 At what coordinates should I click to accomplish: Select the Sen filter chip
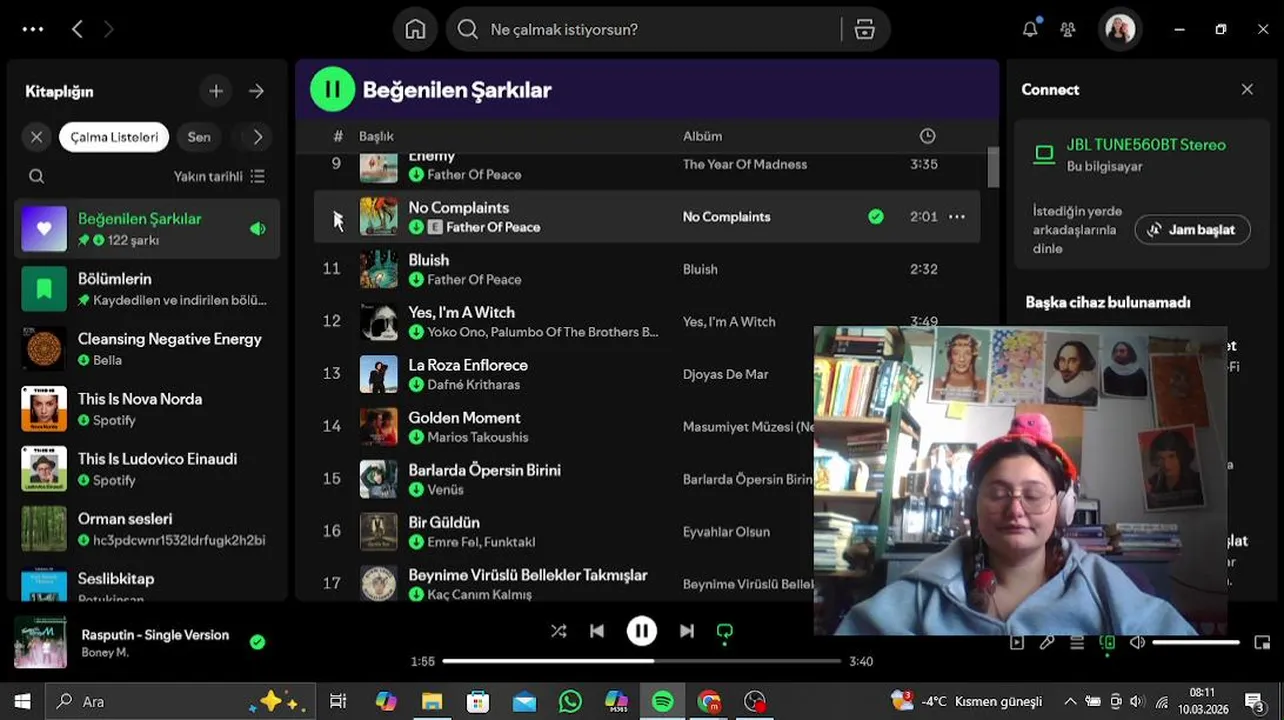coord(199,137)
